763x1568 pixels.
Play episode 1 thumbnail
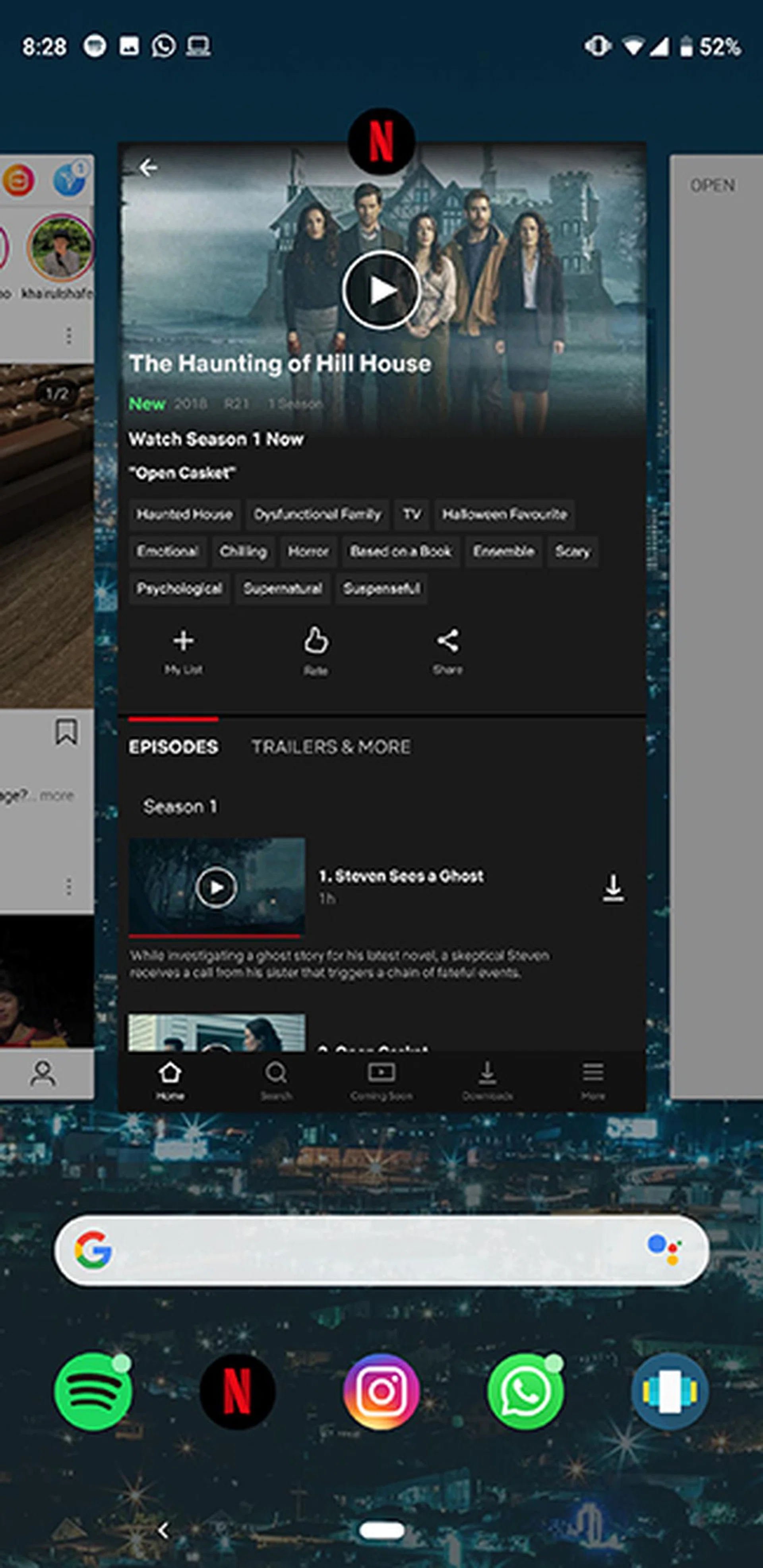(x=216, y=887)
